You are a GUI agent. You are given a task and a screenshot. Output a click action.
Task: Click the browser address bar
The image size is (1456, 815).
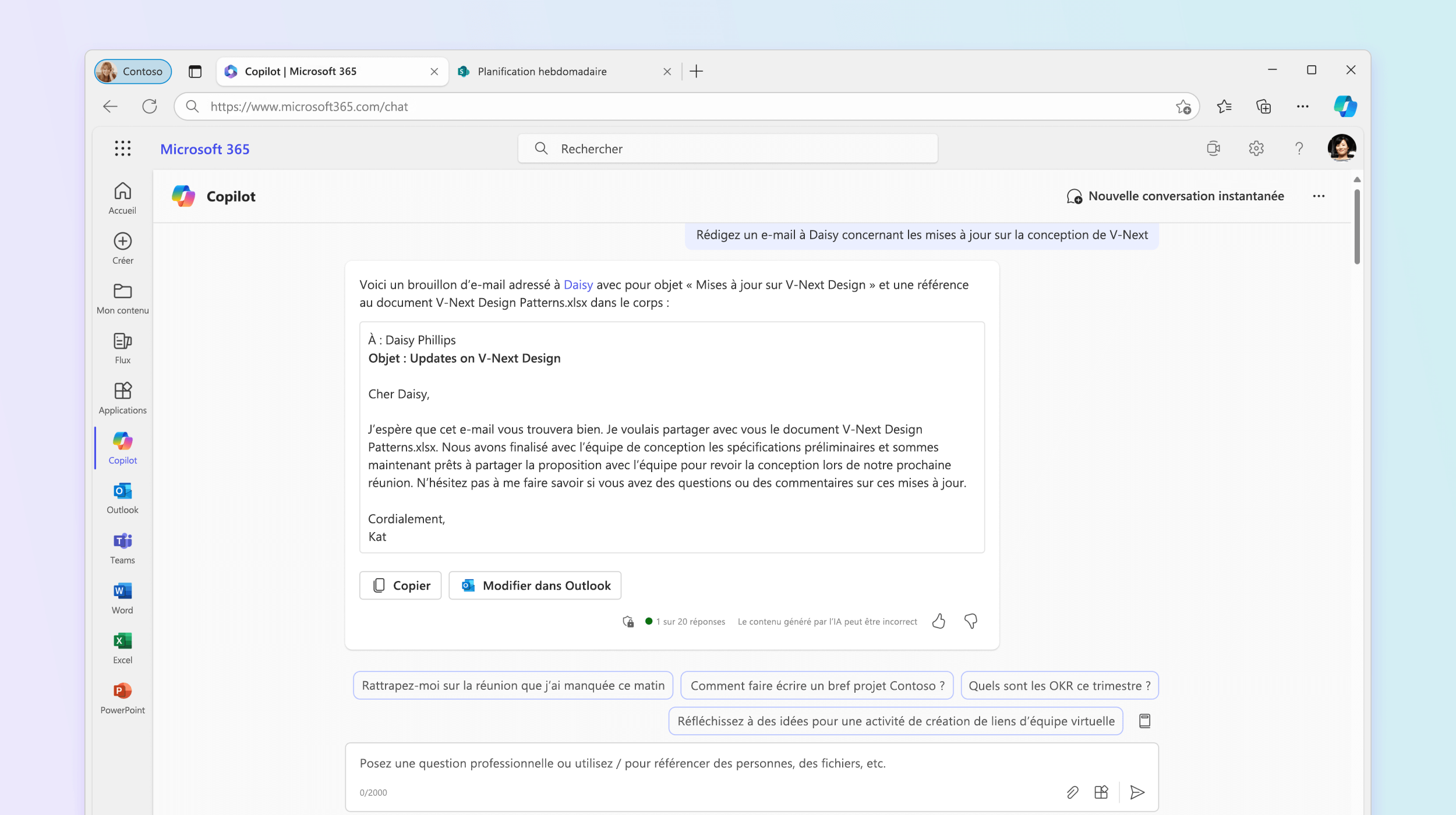click(686, 107)
